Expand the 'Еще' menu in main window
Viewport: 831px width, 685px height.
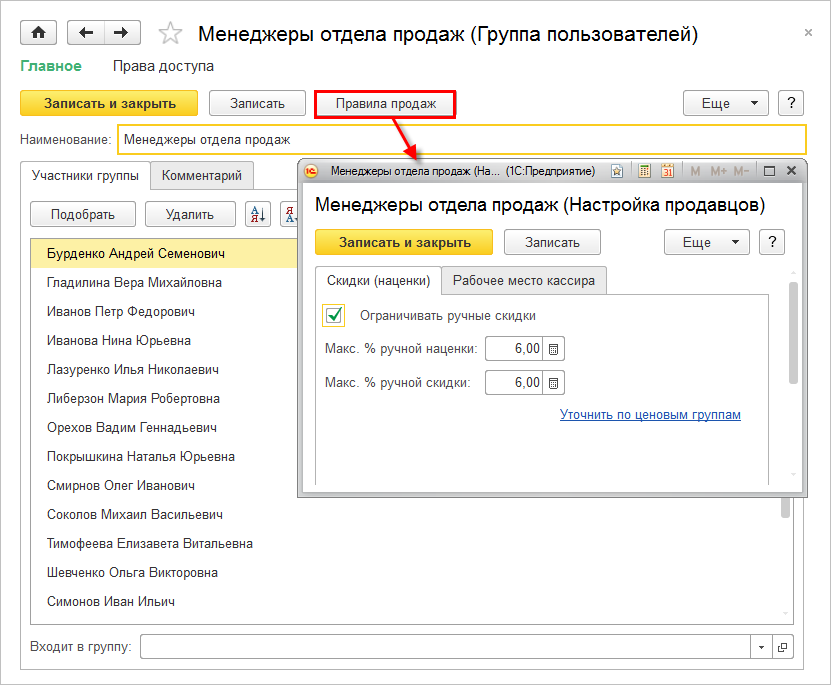(724, 103)
